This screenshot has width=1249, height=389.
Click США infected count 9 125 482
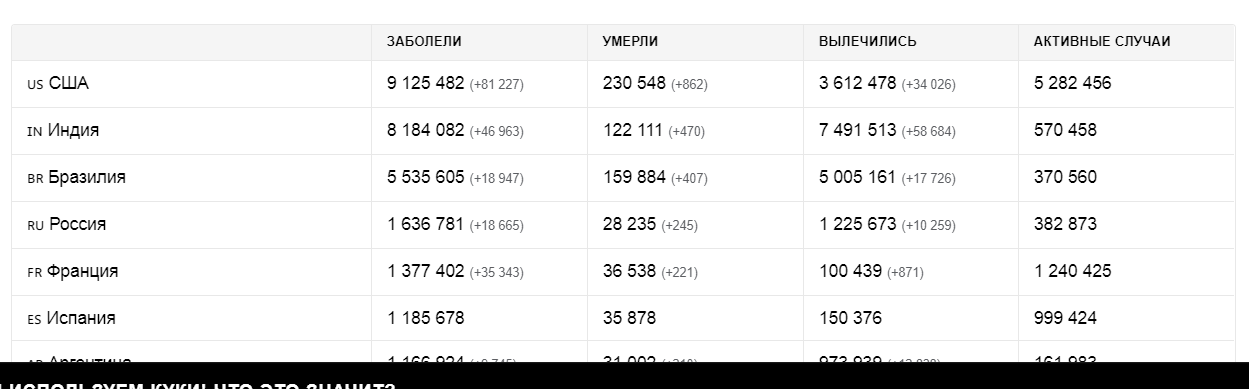(425, 84)
